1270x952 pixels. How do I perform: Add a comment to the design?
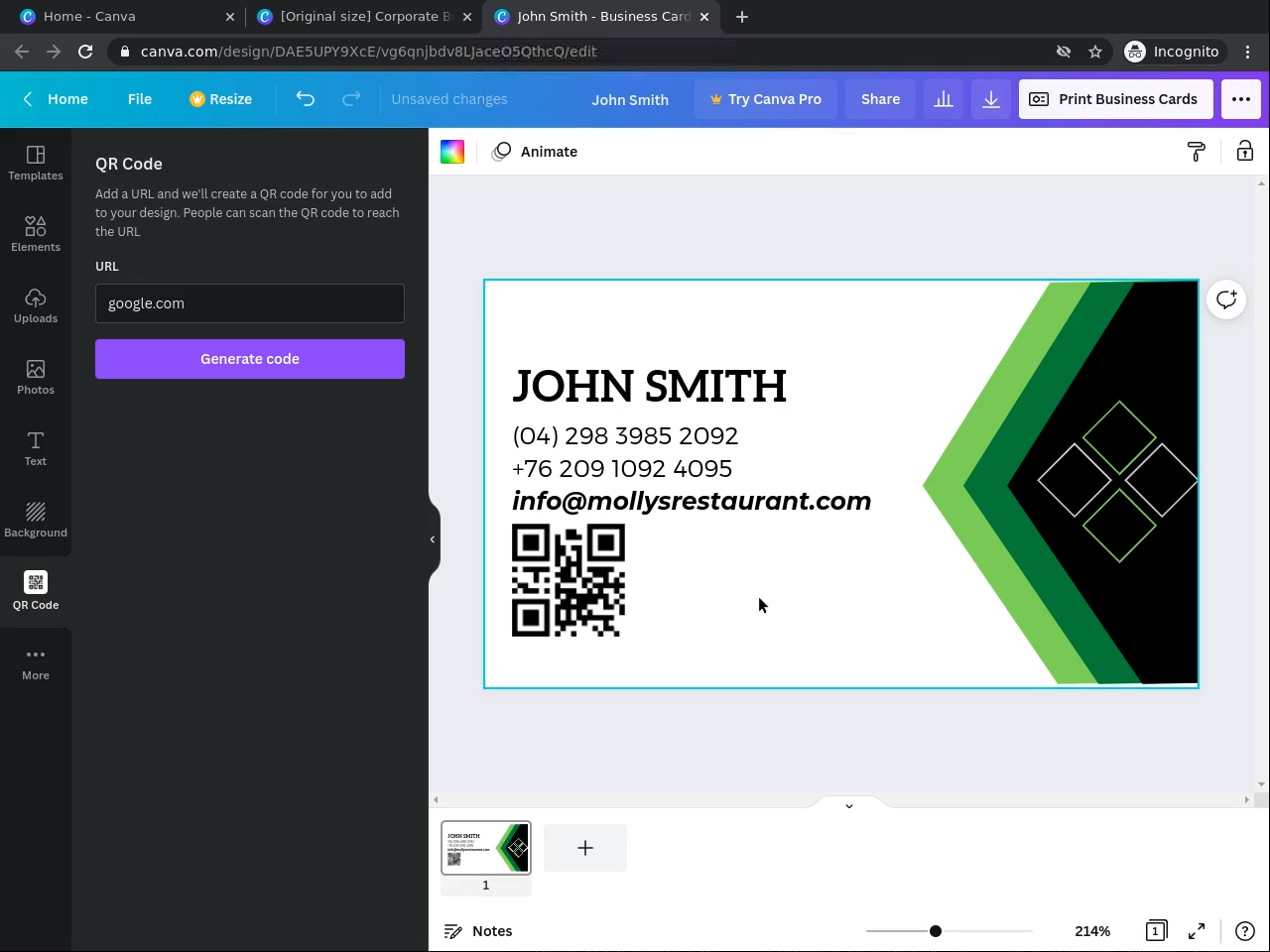1226,299
